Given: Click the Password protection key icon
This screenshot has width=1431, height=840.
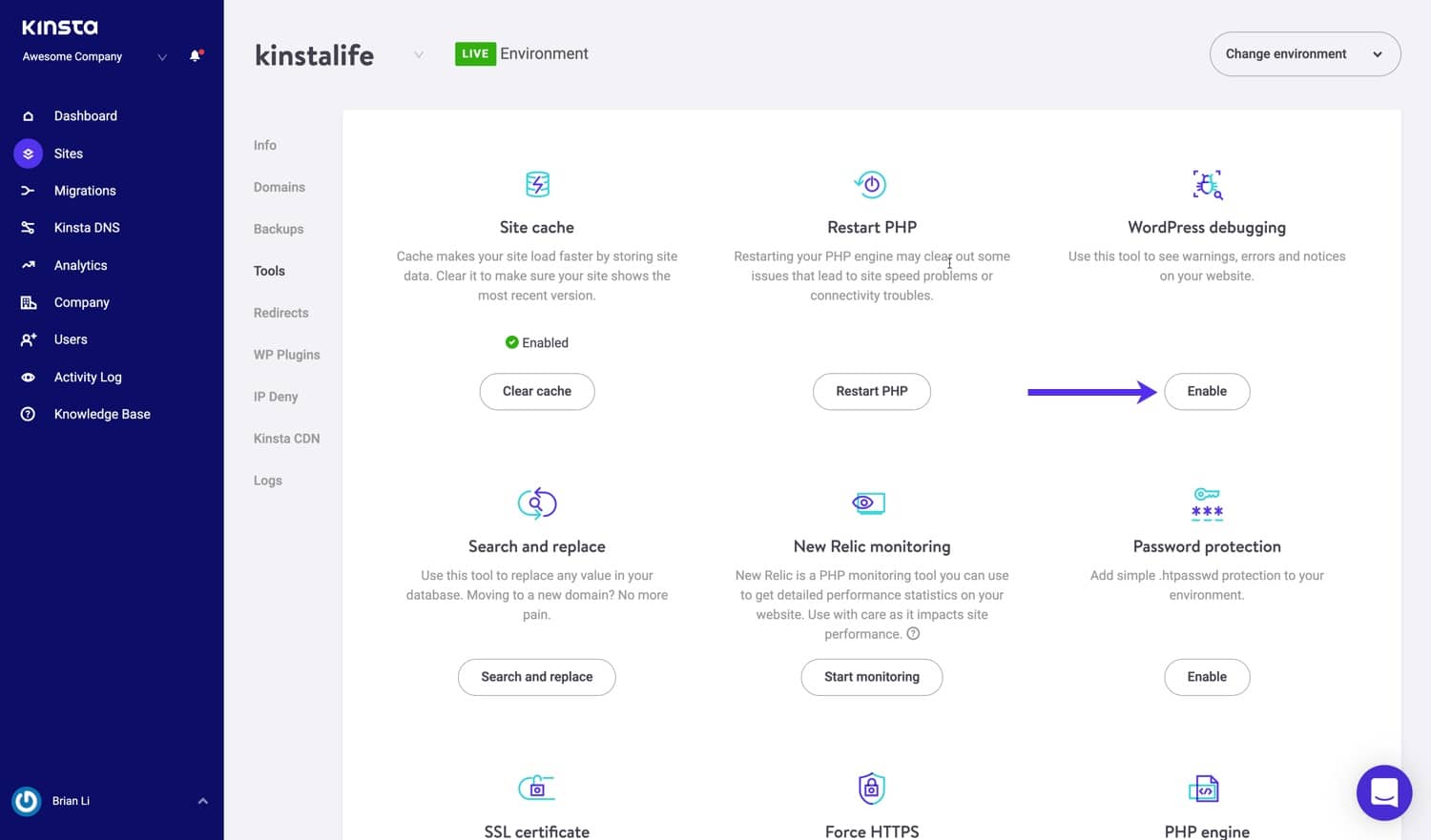Looking at the screenshot, I should coord(1207,503).
